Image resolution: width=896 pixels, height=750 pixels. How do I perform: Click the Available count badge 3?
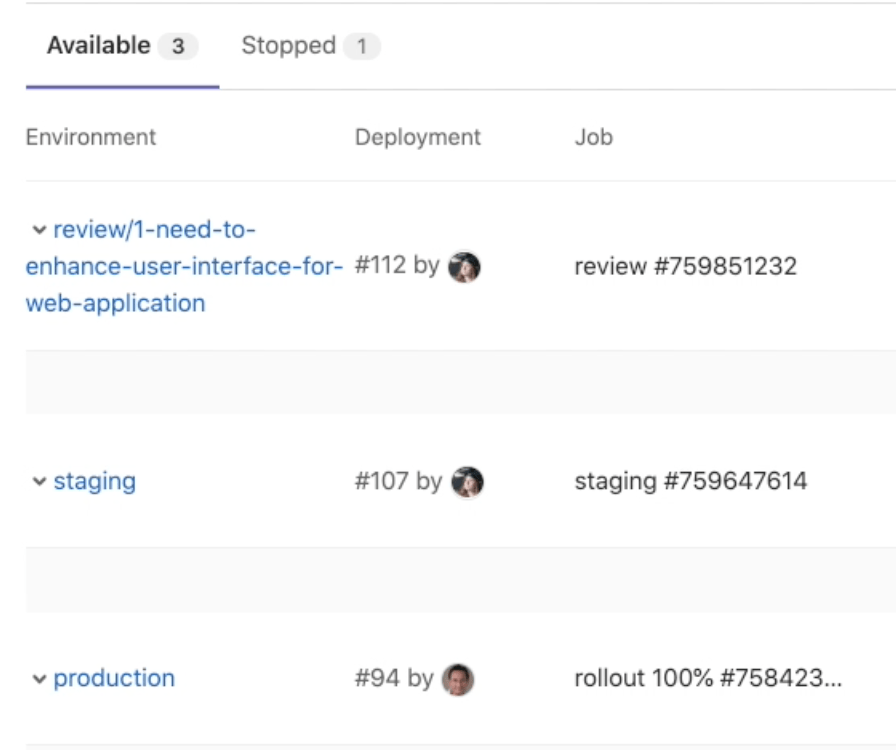pos(178,46)
